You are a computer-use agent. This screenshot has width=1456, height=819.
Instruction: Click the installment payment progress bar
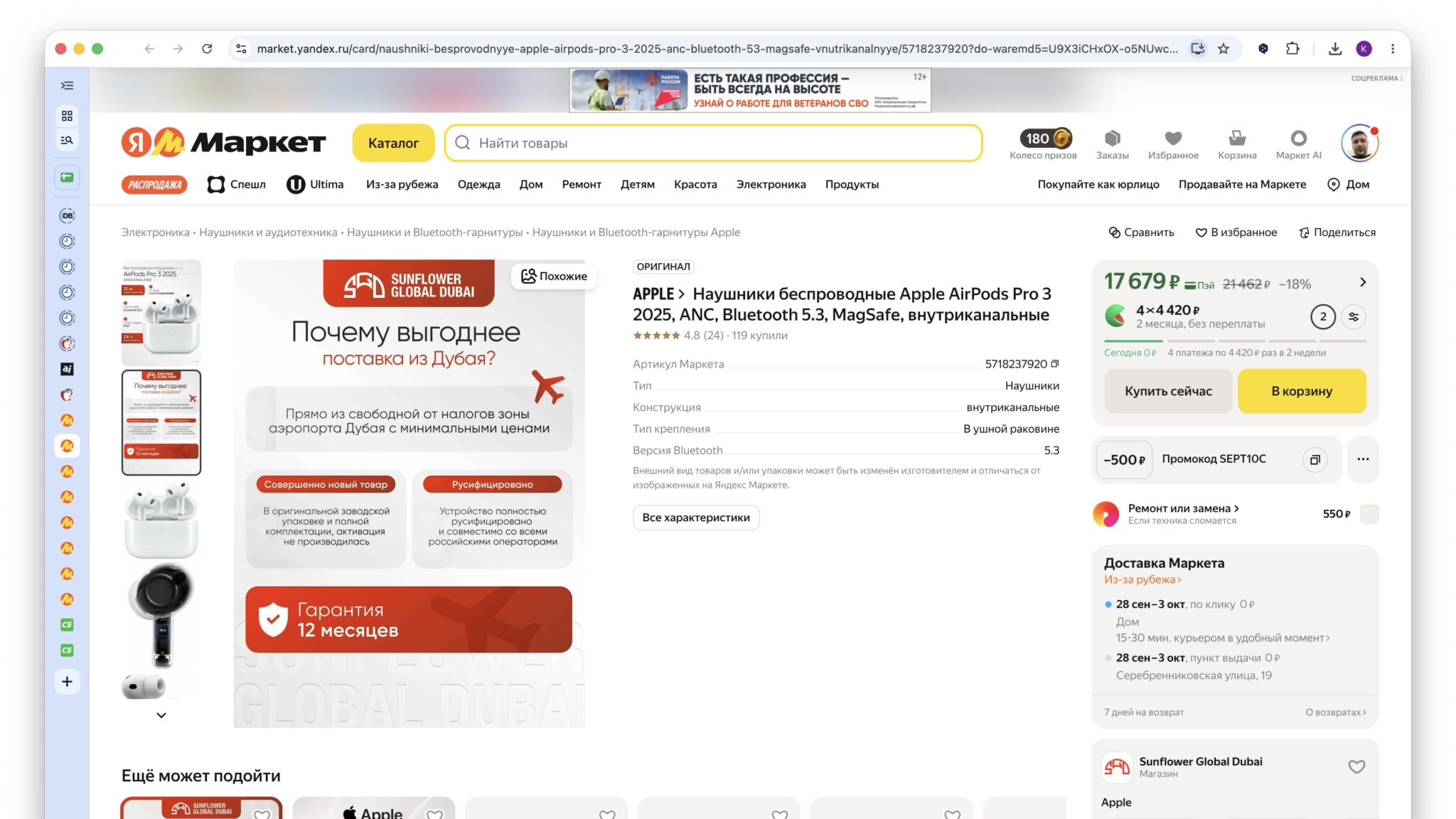pos(1235,341)
